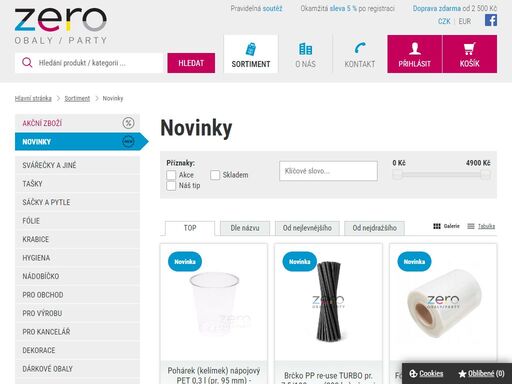Screen dimensions: 512x384
Task: Open the Dekorace category
Action: [x=77, y=350]
